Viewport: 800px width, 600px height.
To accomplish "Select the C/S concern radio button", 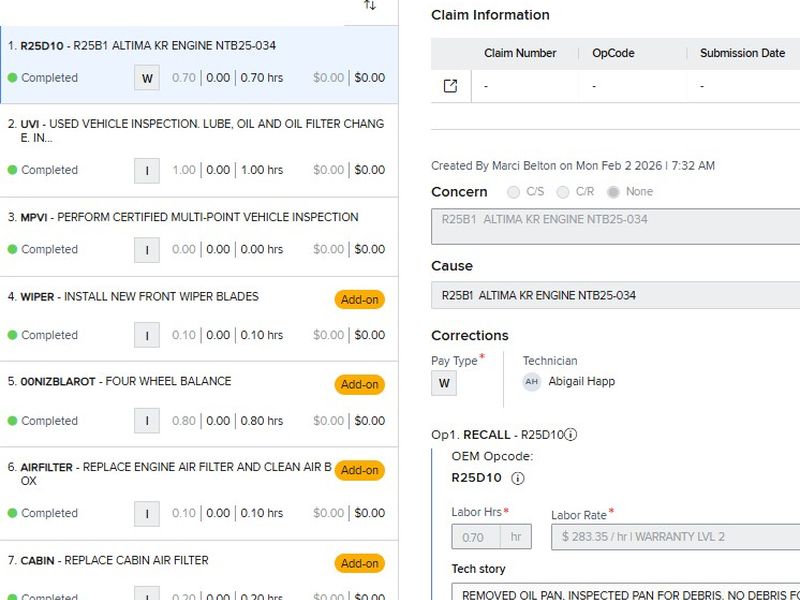I will tap(514, 192).
